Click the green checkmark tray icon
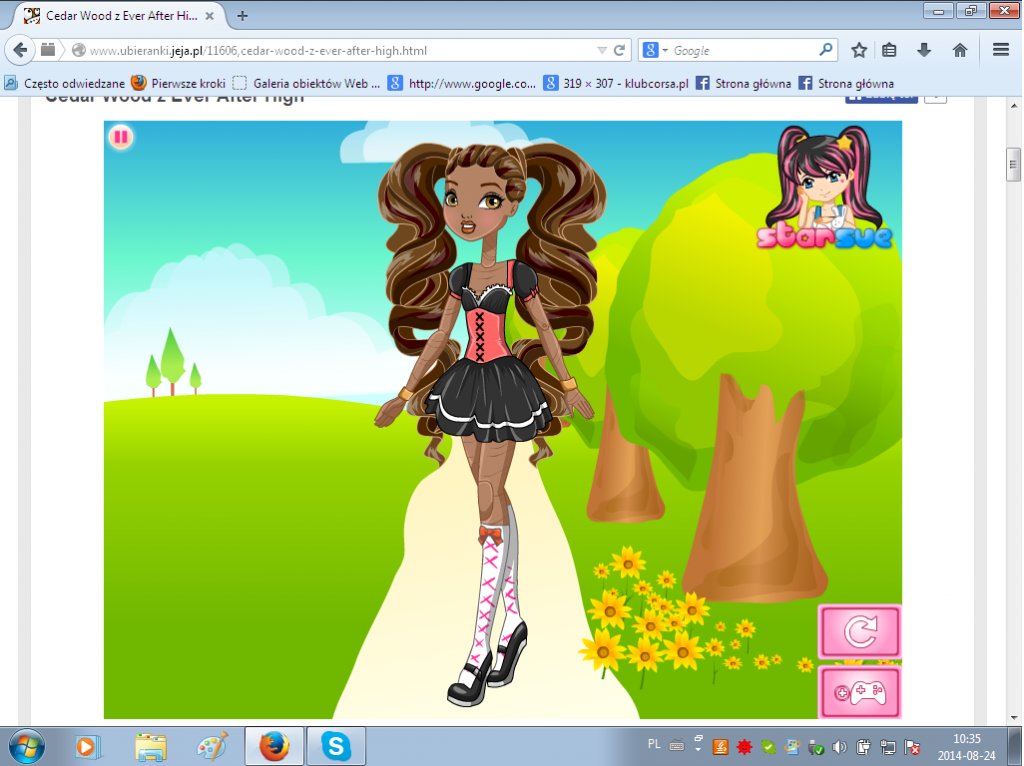 coord(768,746)
